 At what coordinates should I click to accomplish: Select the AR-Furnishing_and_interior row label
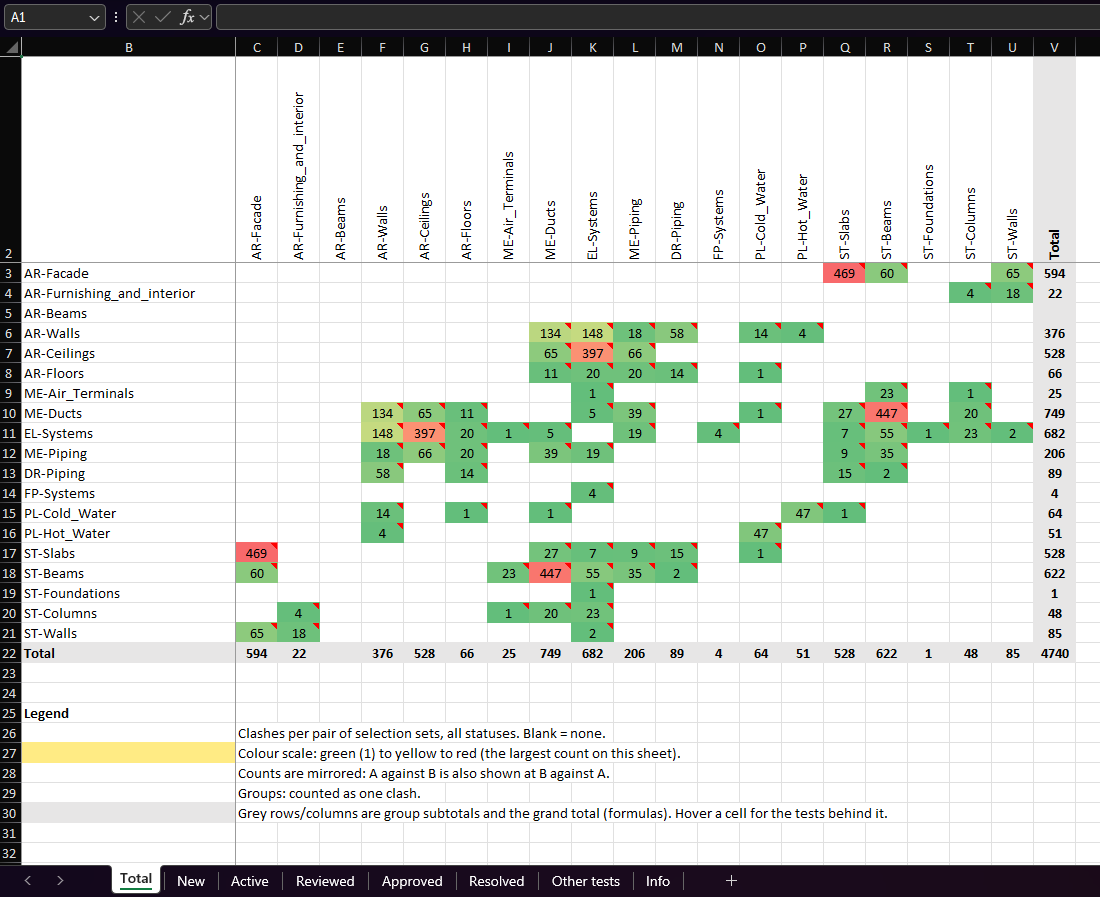coord(128,293)
